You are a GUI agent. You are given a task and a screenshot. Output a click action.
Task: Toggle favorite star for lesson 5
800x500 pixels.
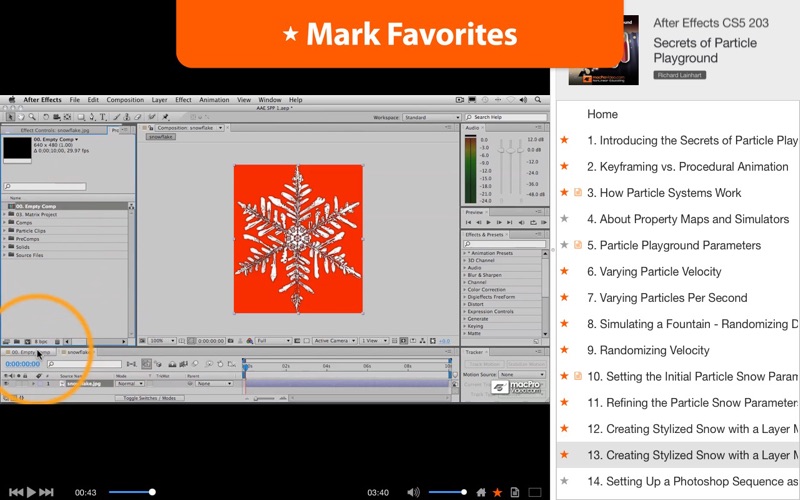click(x=564, y=245)
